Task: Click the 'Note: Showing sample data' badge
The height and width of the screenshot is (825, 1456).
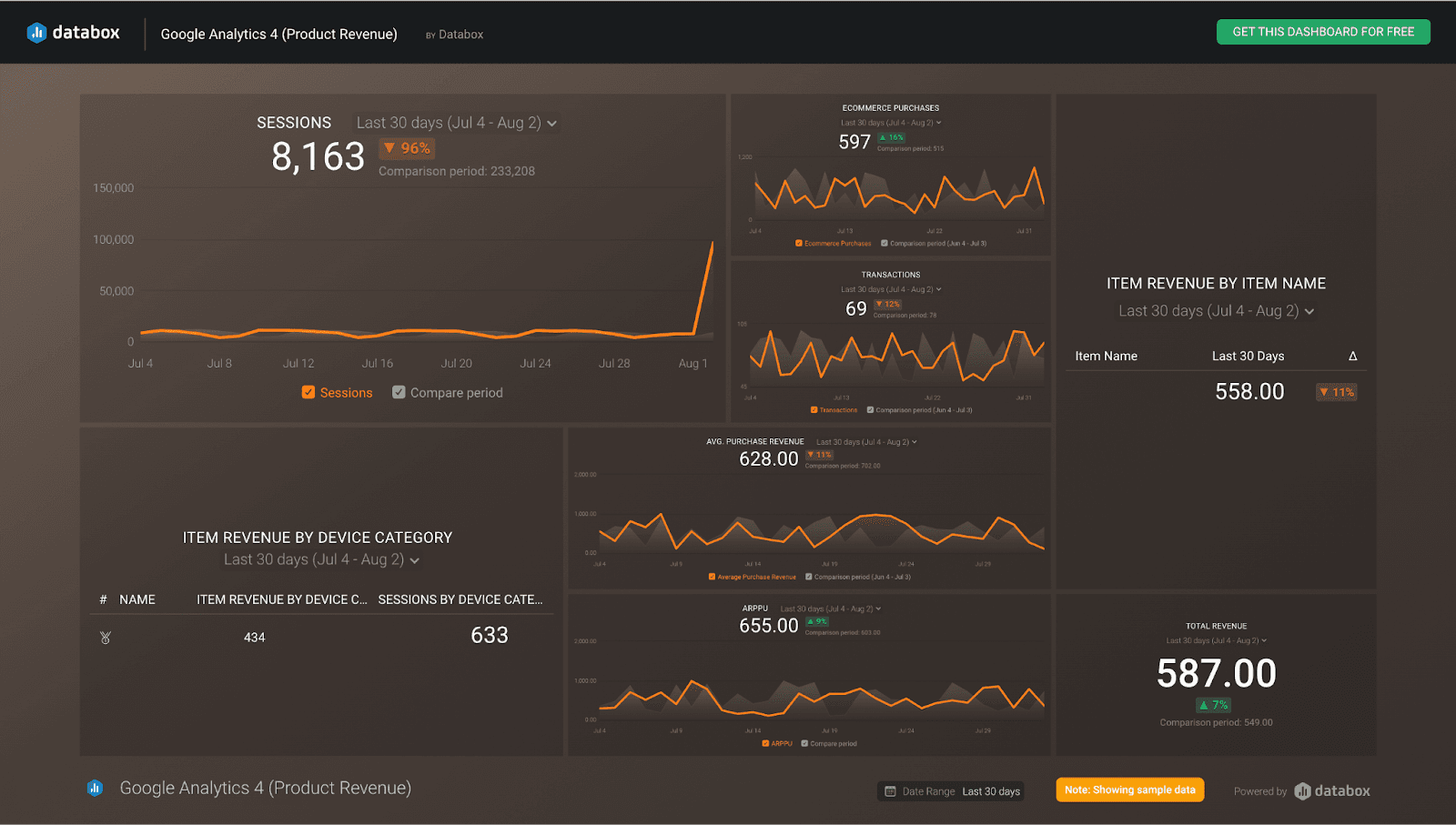Action: point(1129,790)
